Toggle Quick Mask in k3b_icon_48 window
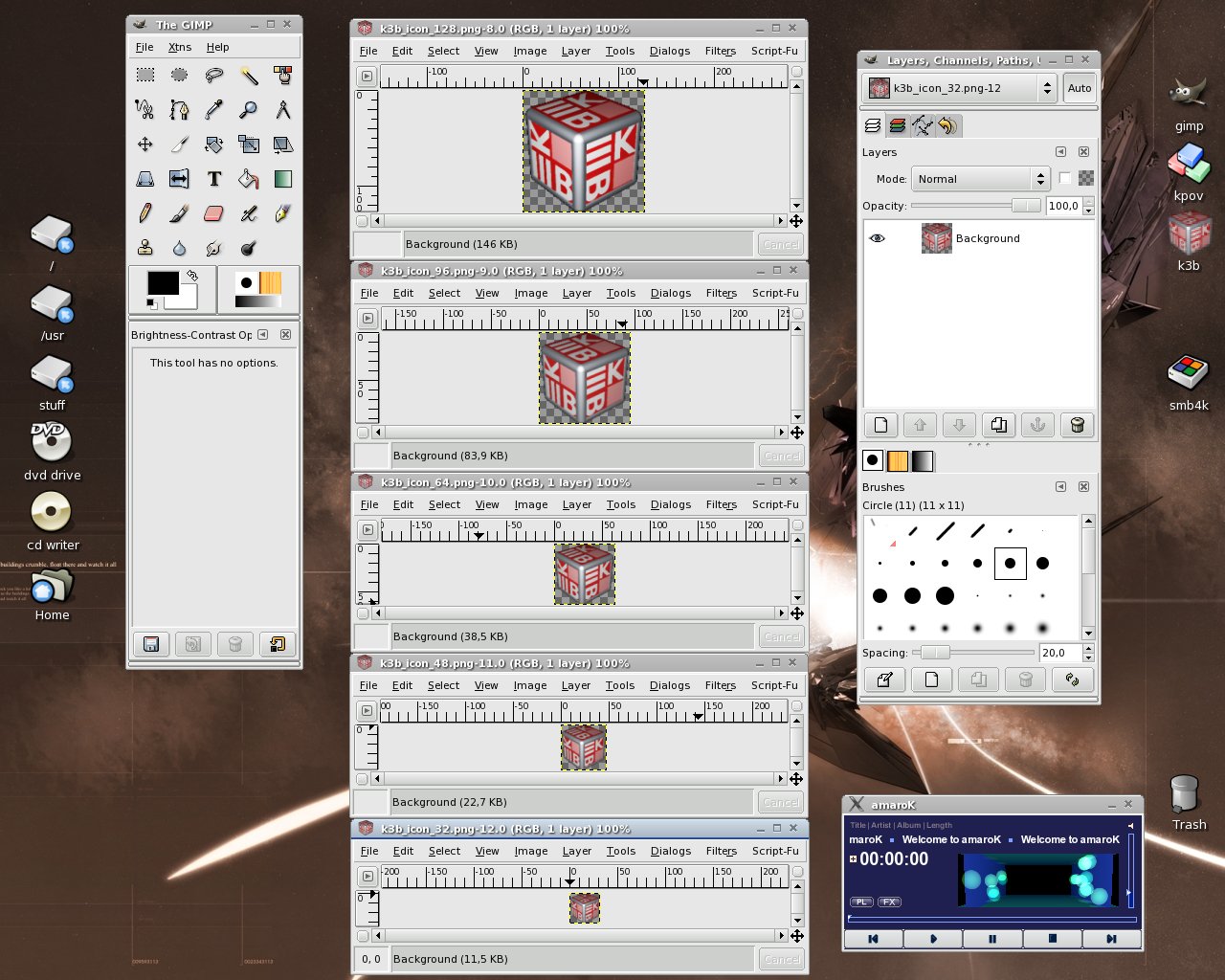Image resolution: width=1225 pixels, height=980 pixels. click(x=362, y=779)
